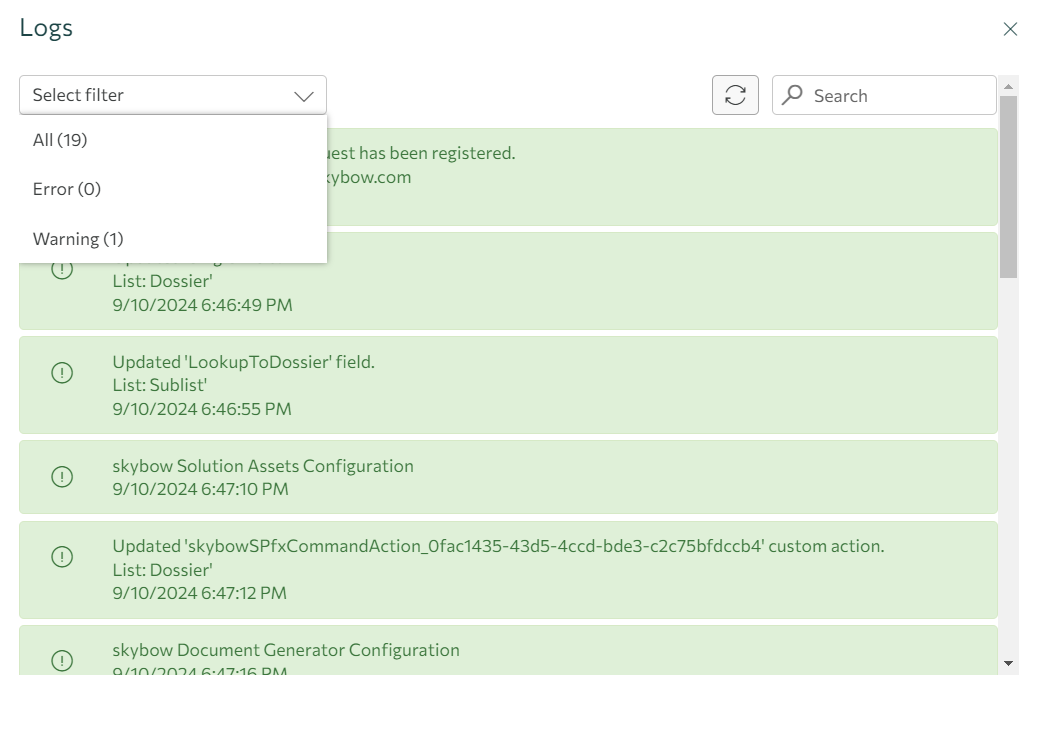Click info icon next to Document Generator Configuration

click(x=62, y=660)
